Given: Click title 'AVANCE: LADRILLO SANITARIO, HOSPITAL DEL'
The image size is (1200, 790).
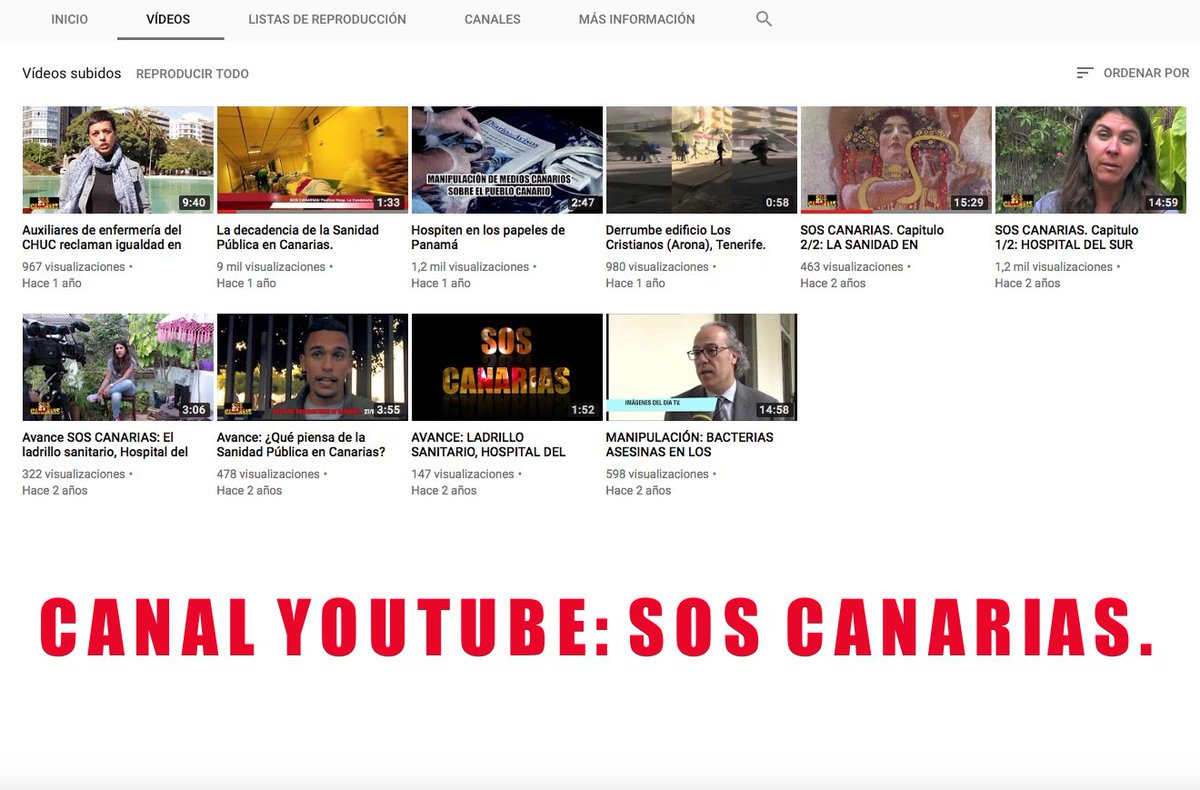Looking at the screenshot, I should click(488, 445).
